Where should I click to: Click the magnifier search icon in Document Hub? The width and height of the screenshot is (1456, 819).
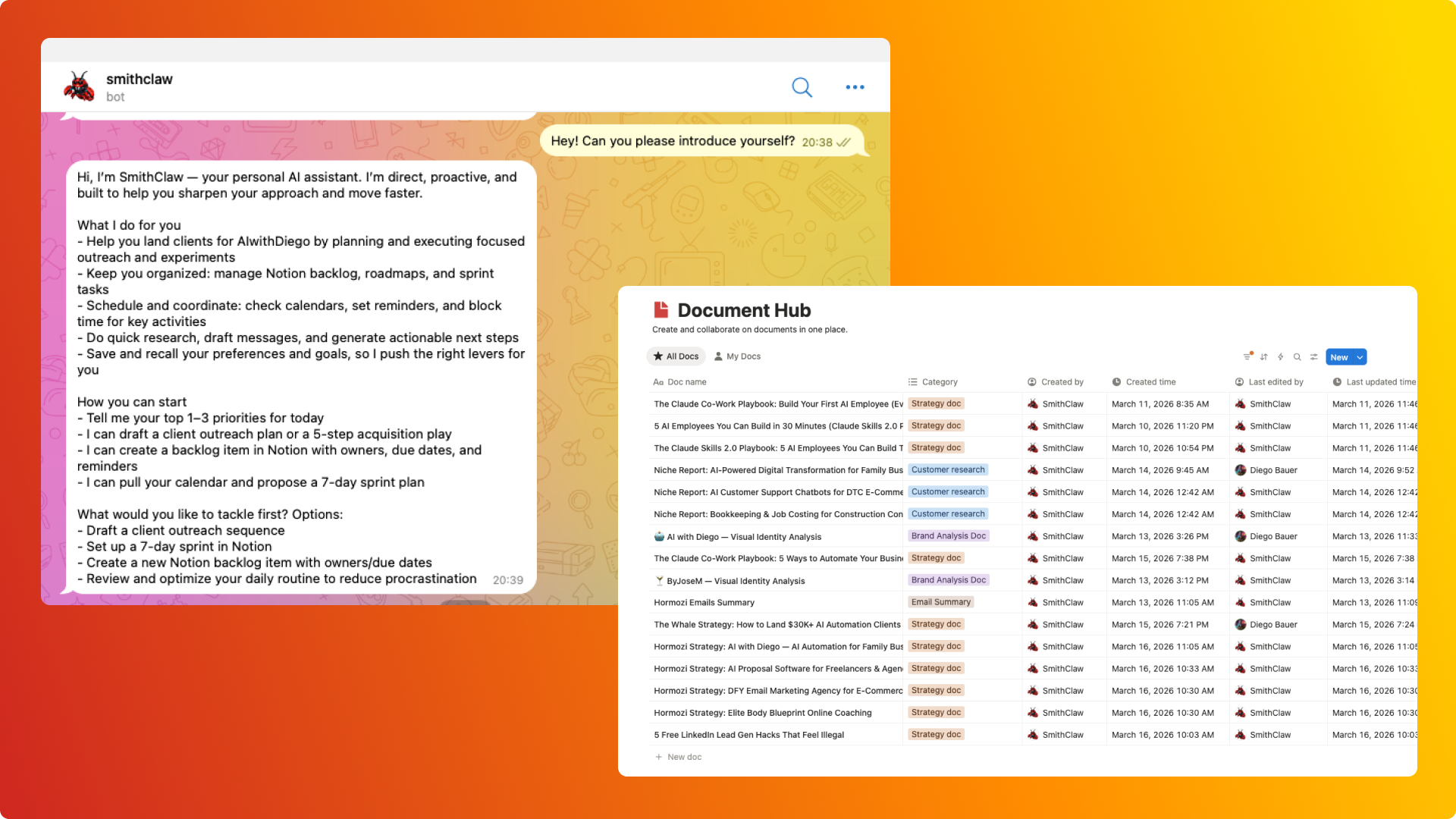click(x=1298, y=357)
